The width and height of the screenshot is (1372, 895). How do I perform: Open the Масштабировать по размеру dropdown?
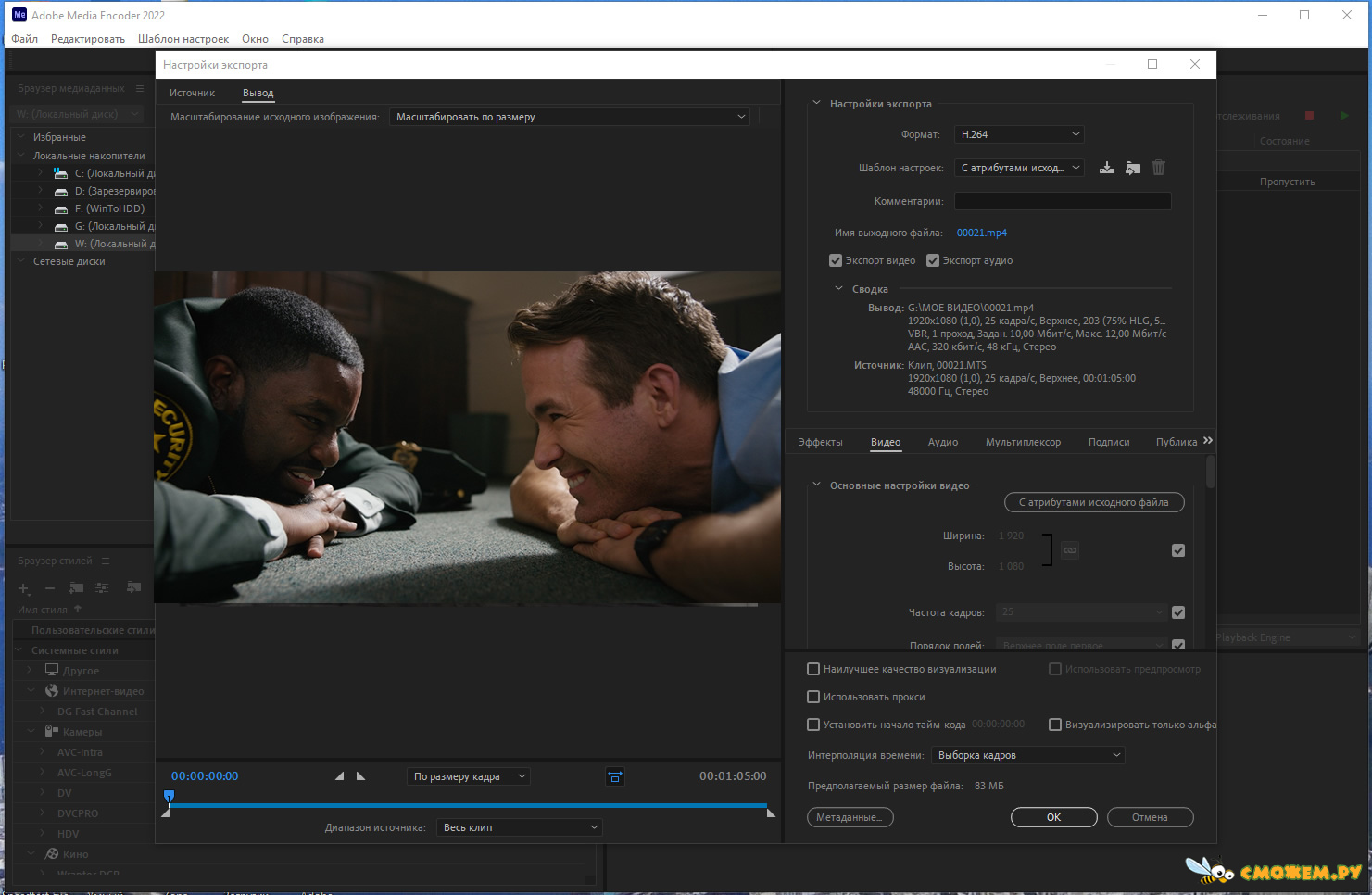(570, 117)
